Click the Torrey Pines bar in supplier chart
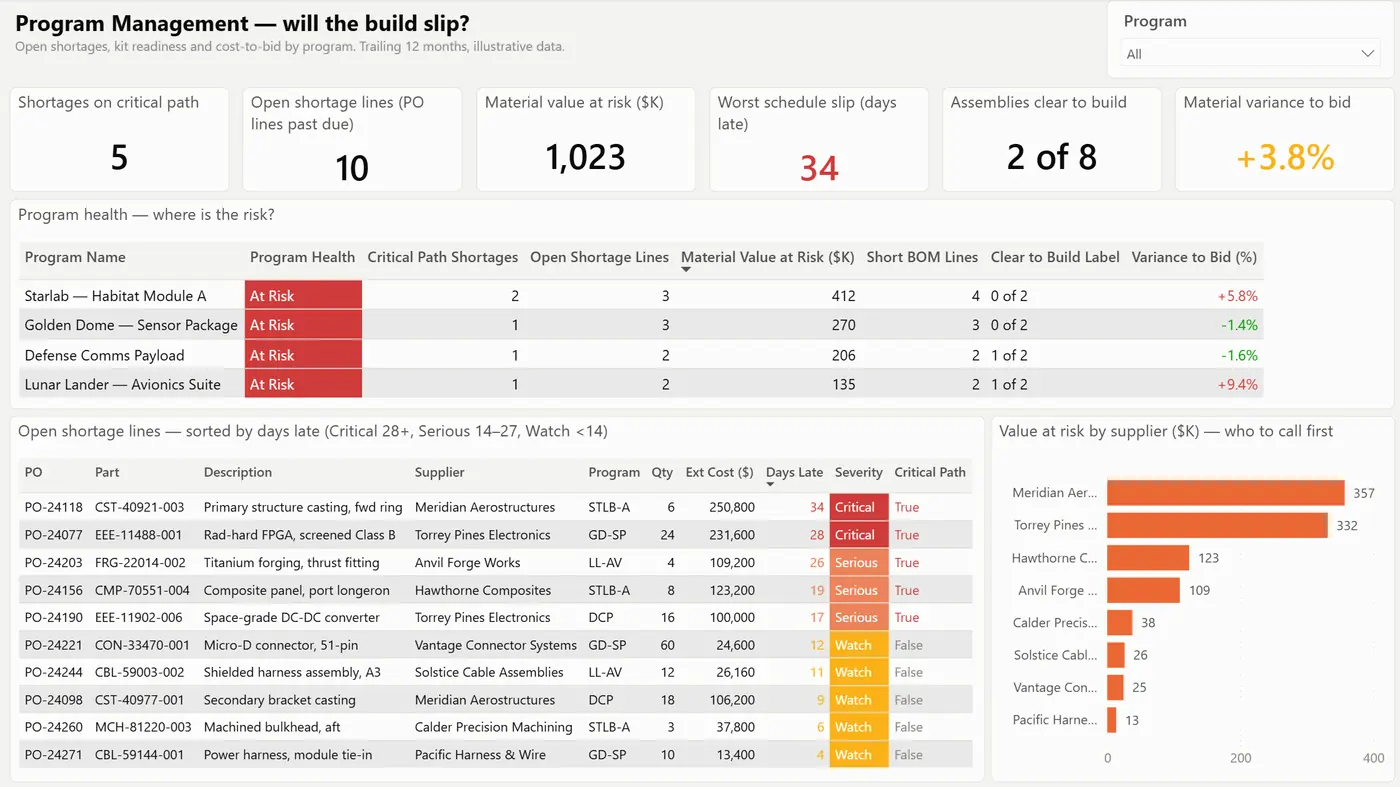Viewport: 1400px width, 787px height. pyautogui.click(x=1217, y=525)
